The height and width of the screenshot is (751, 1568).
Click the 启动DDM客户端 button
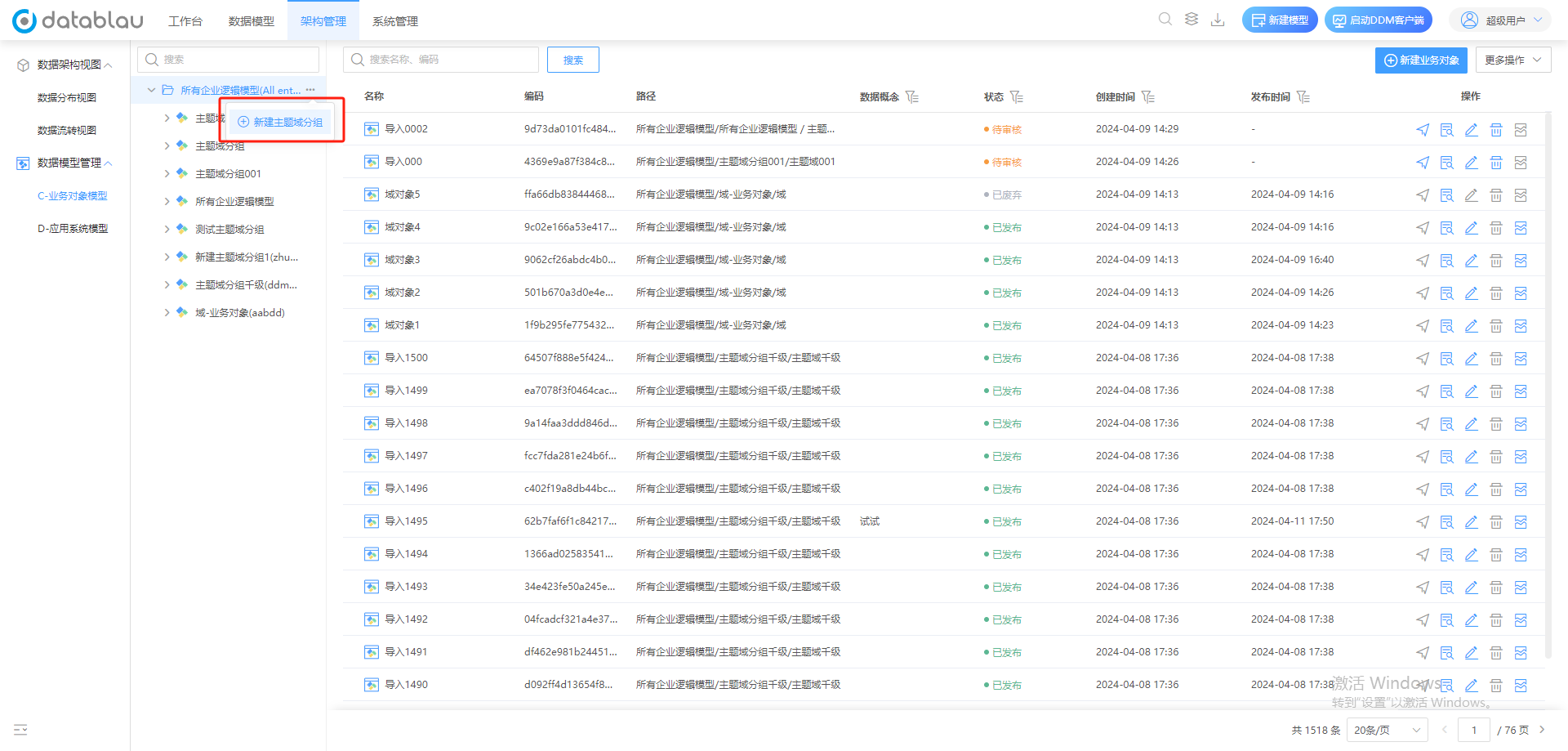(x=1379, y=20)
